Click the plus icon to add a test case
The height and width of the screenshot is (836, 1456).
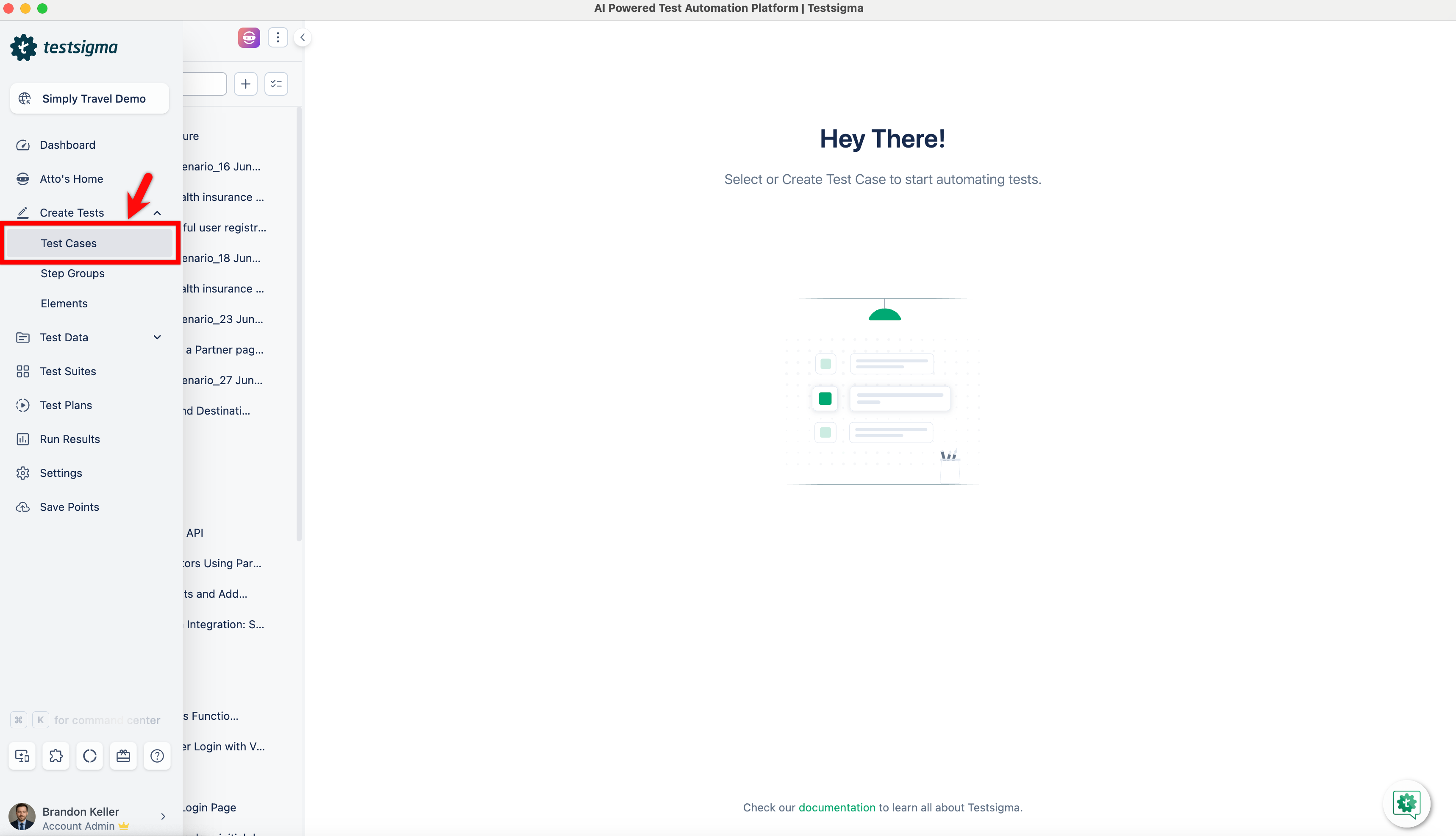click(246, 84)
